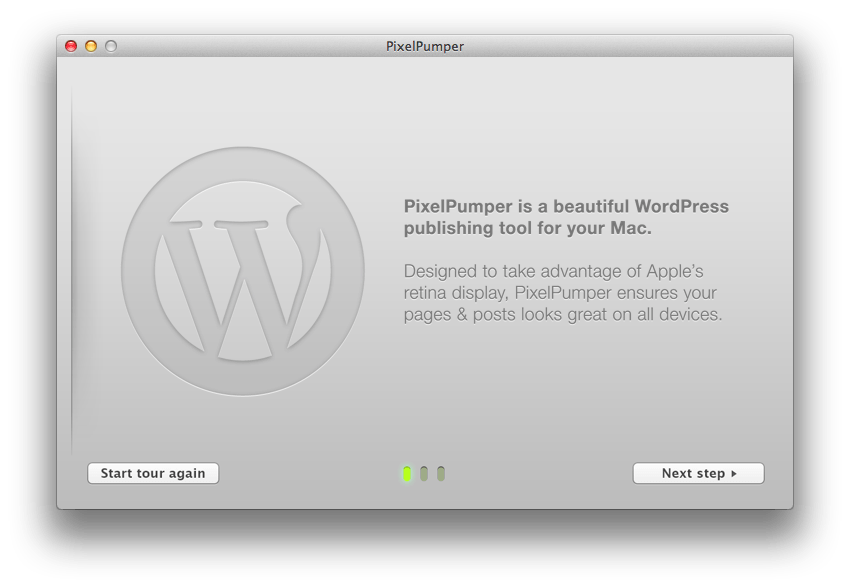Jump to the third tour step indicator
Screen dimensions: 850x588
click(x=441, y=473)
